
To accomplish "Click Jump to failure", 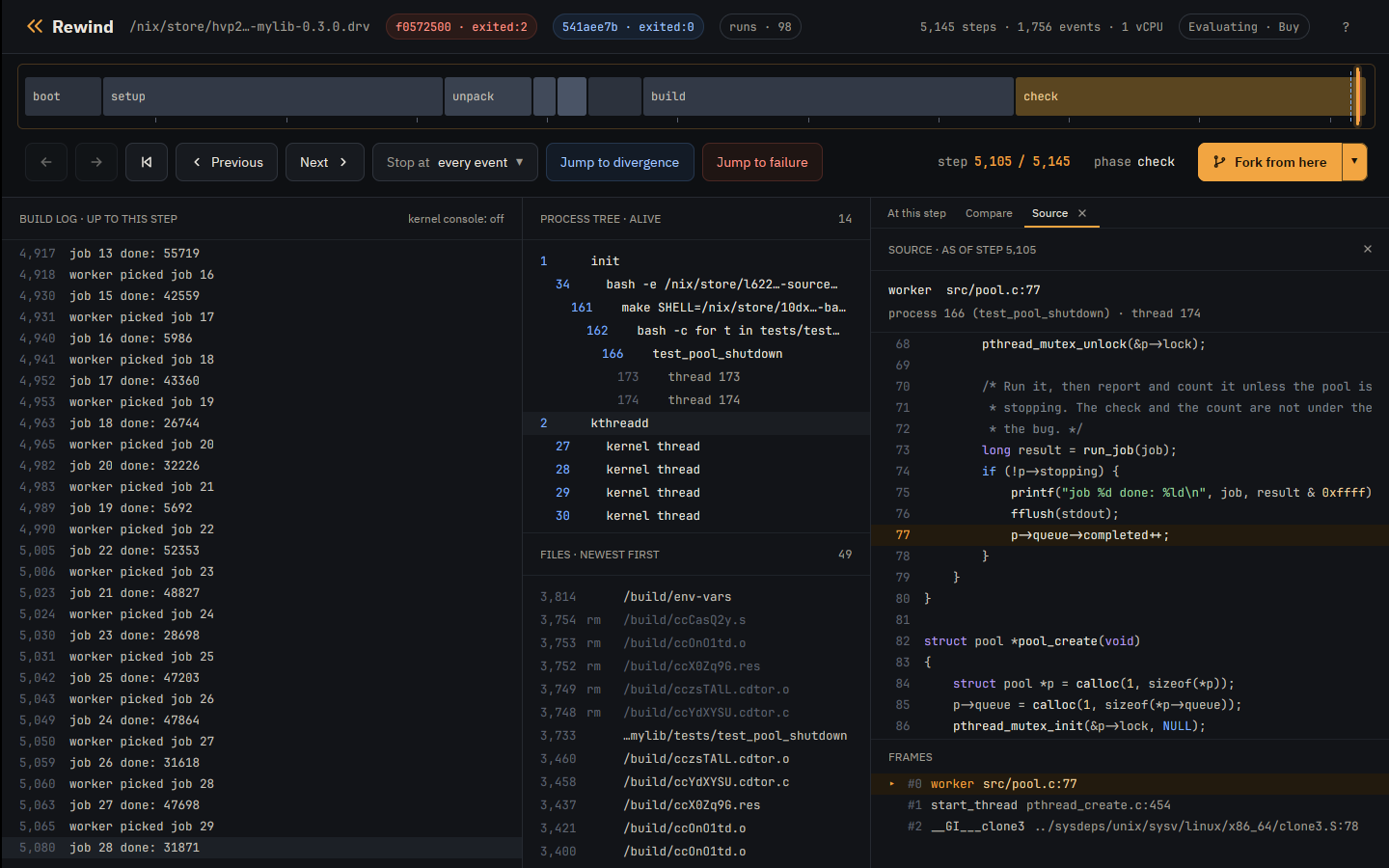I will point(762,162).
